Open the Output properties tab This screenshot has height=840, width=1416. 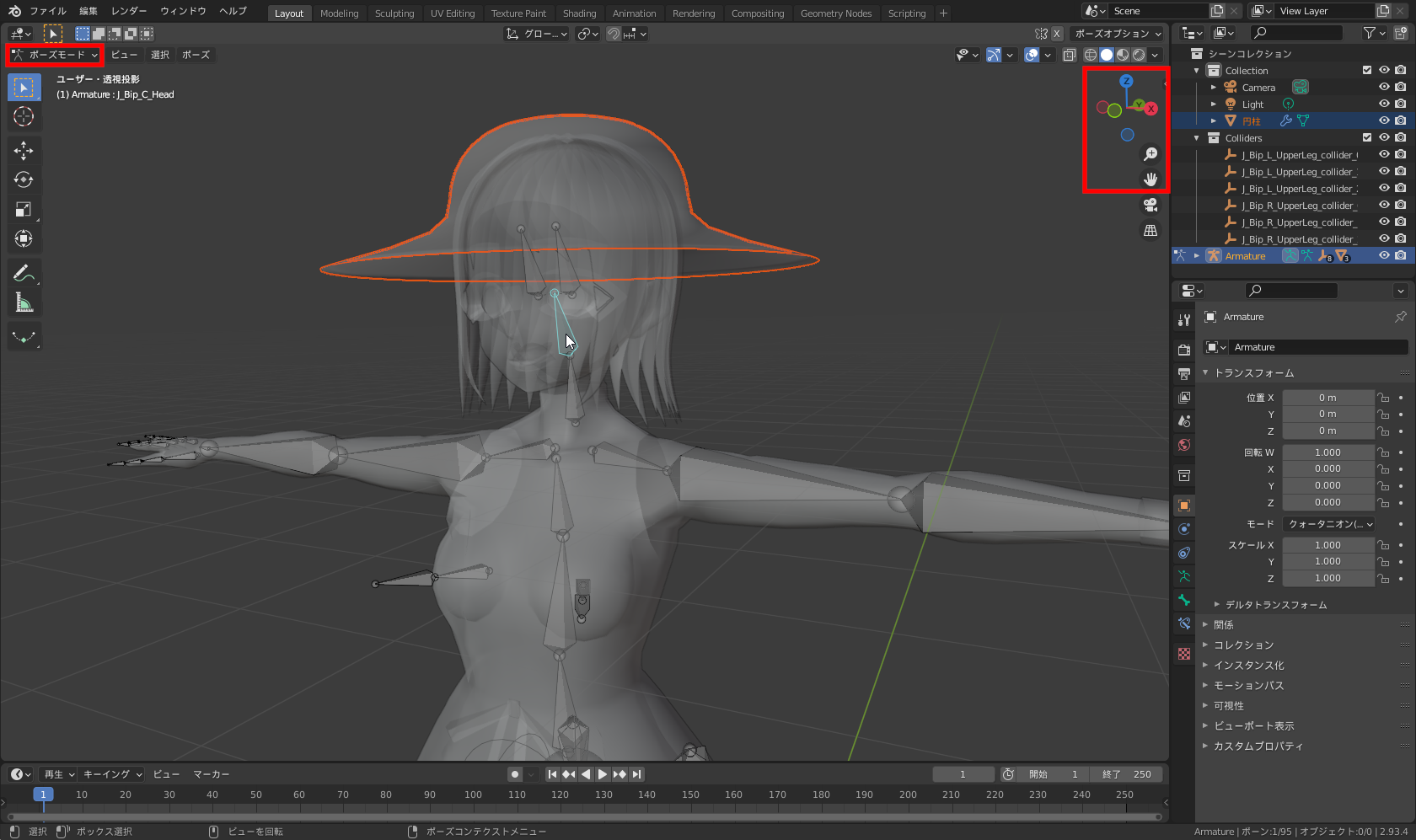pyautogui.click(x=1184, y=373)
